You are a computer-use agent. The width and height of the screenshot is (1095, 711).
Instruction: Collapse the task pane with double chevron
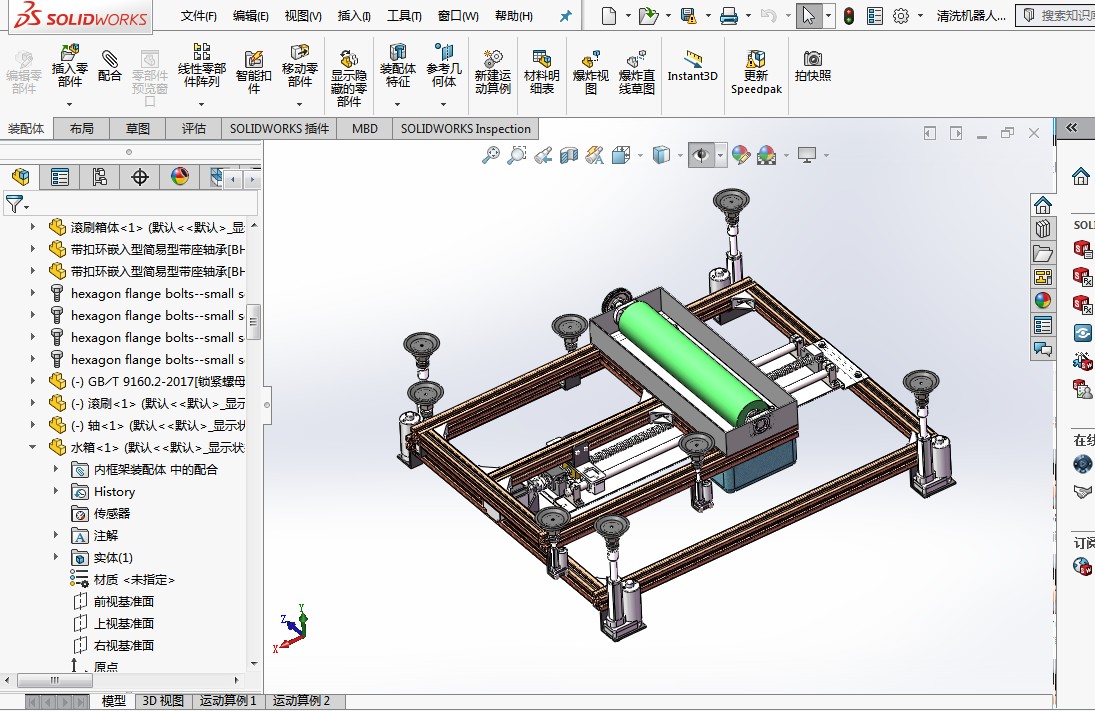(x=1071, y=128)
